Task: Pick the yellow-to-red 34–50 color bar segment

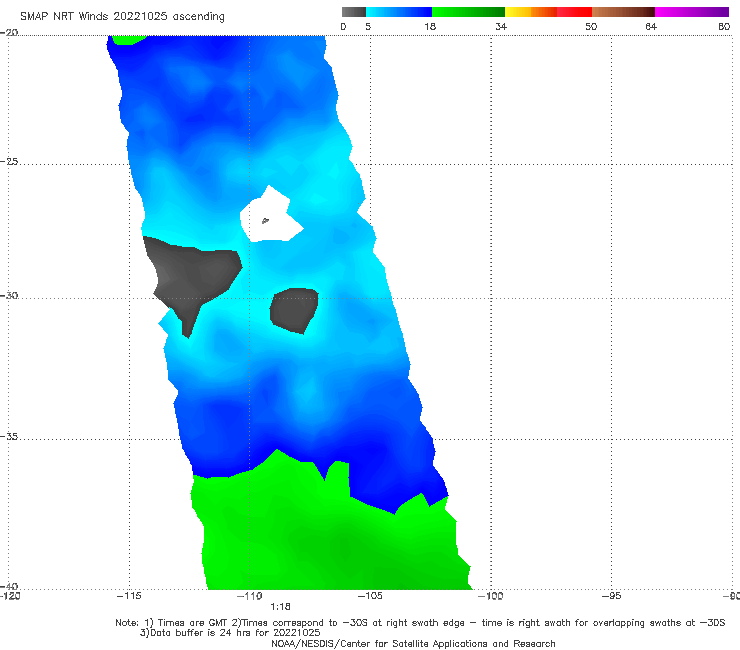Action: (x=548, y=12)
